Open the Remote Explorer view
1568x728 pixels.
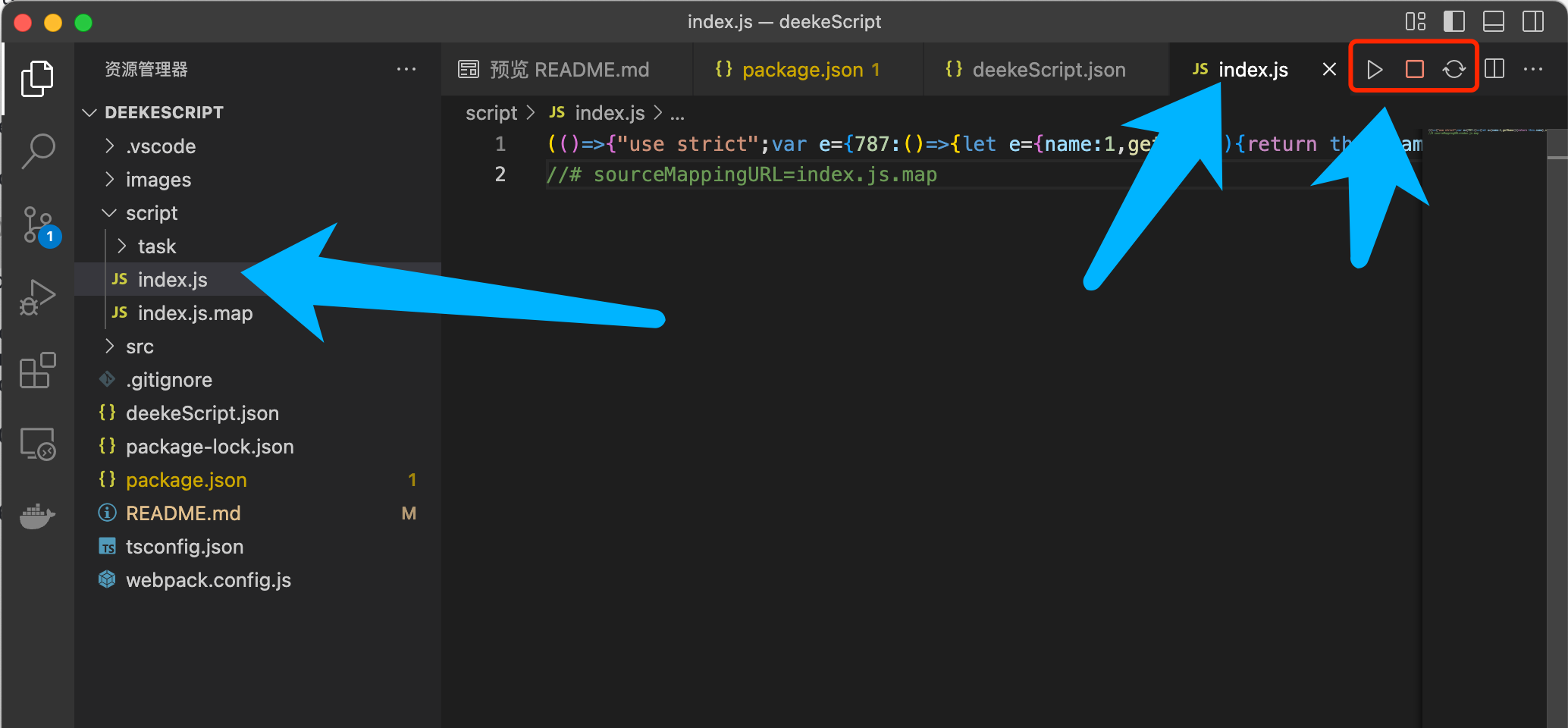coord(38,444)
